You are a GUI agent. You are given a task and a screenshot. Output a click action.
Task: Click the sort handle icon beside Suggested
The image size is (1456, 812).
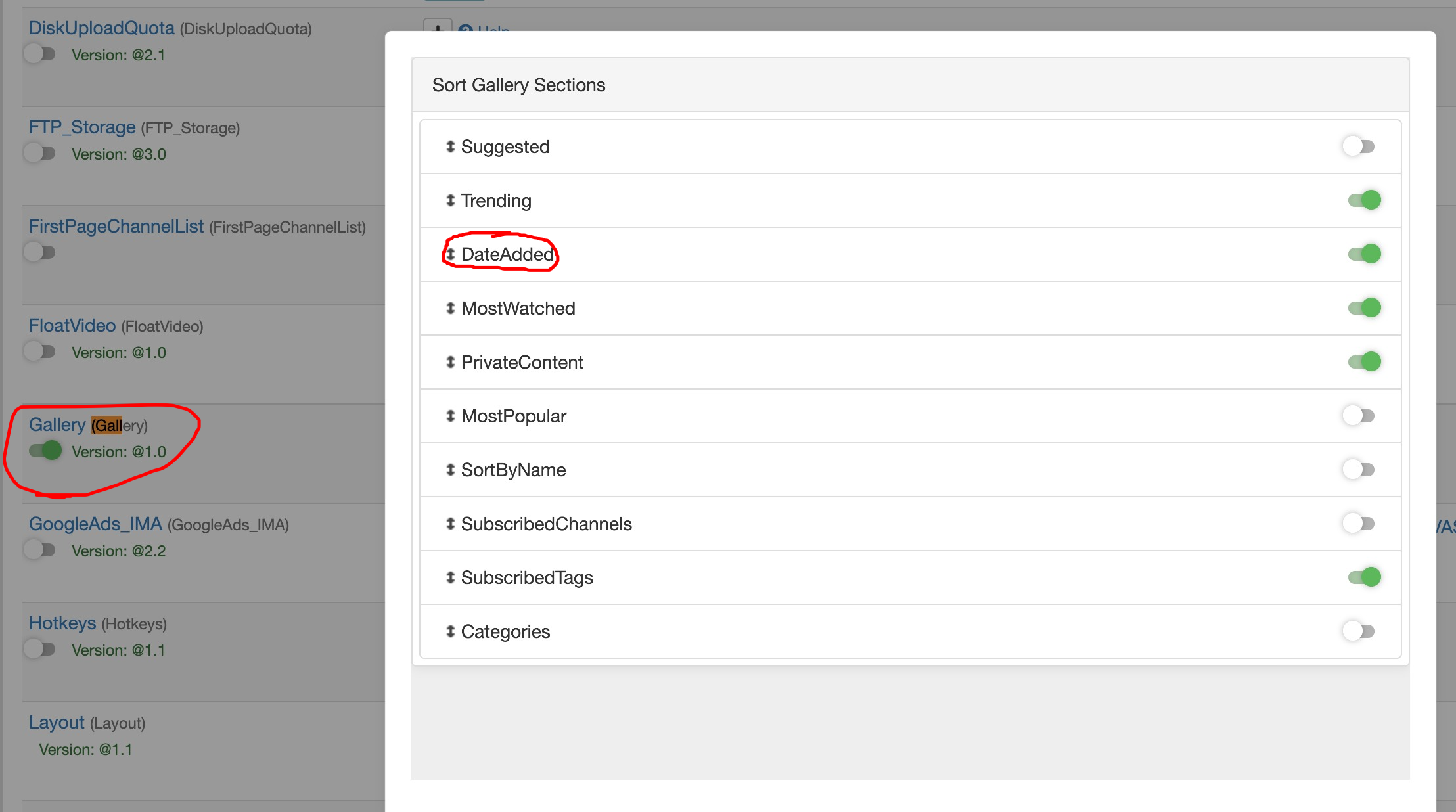pyautogui.click(x=450, y=147)
